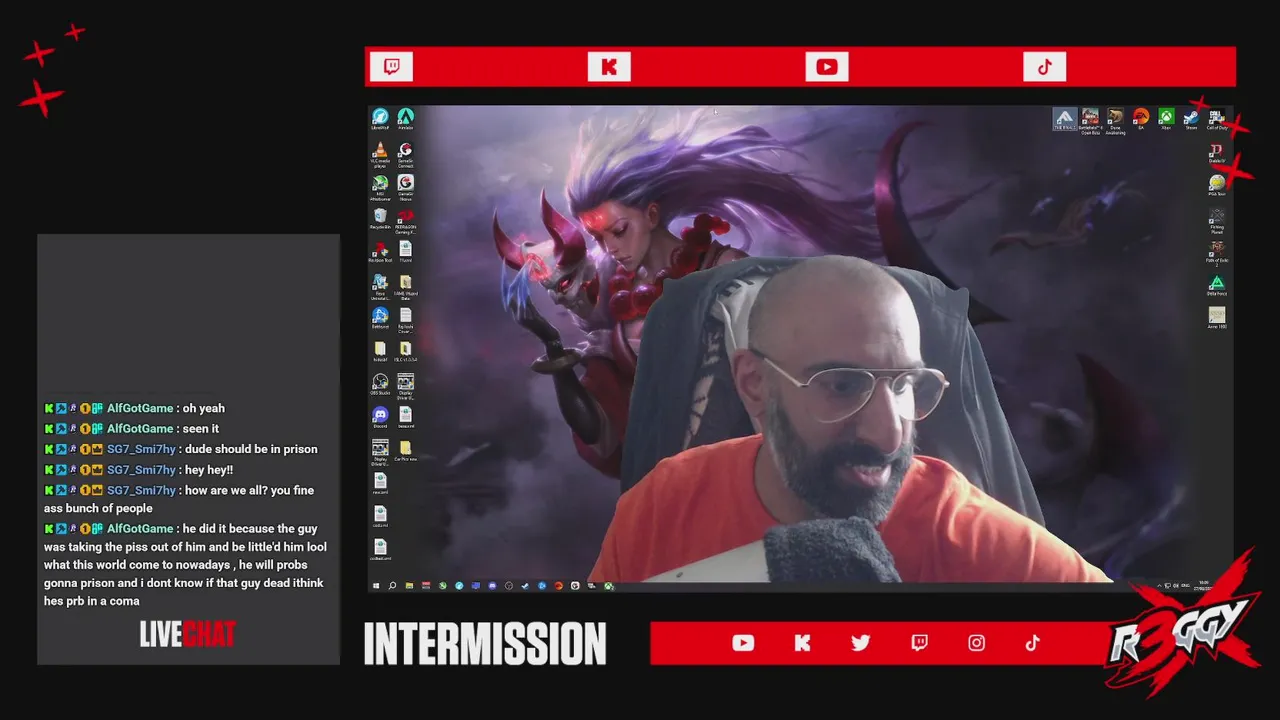The width and height of the screenshot is (1280, 720).
Task: Open the VLC media player desktop shortcut
Action: (380, 153)
